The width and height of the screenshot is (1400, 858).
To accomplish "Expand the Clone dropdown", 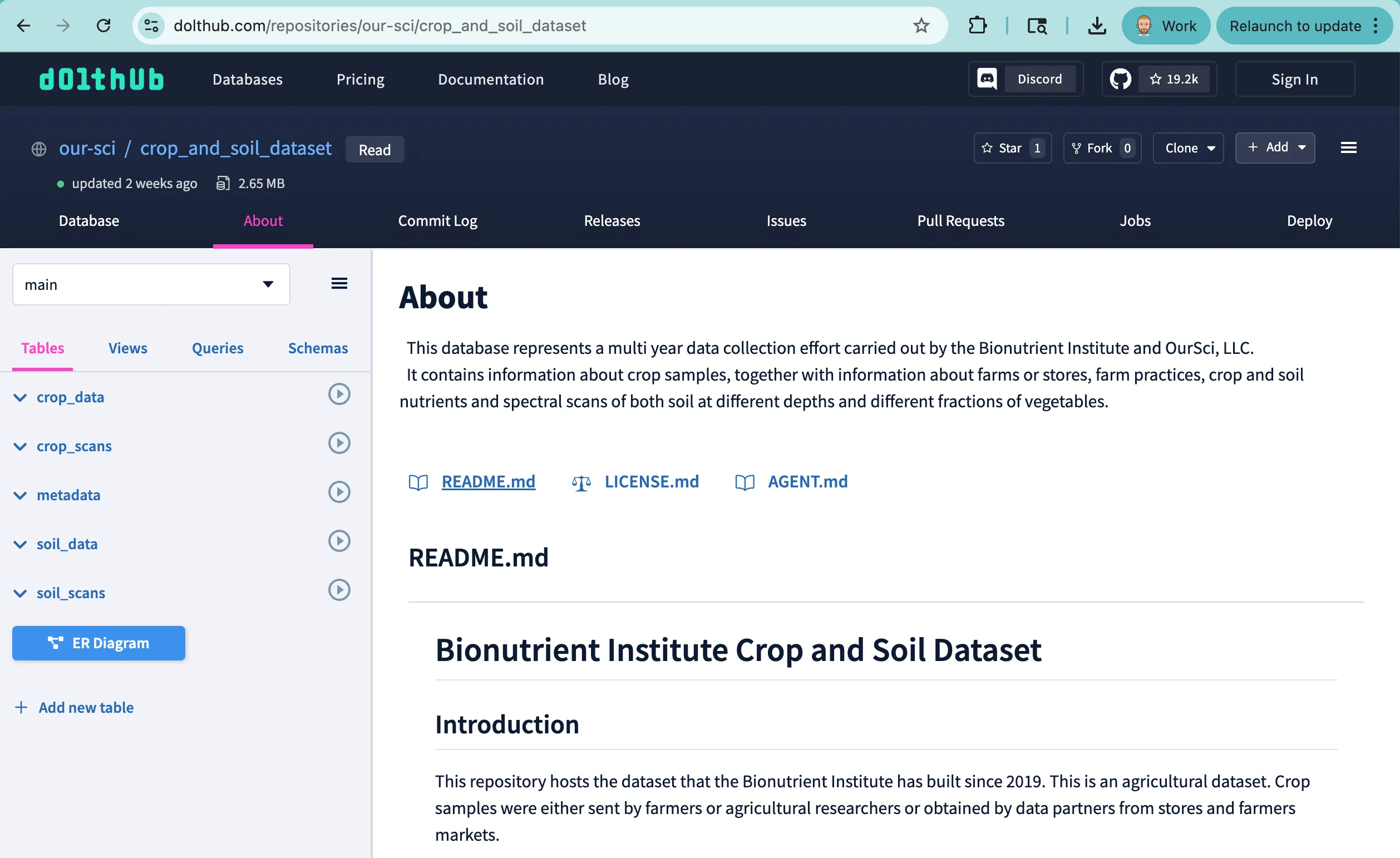I will (1188, 148).
